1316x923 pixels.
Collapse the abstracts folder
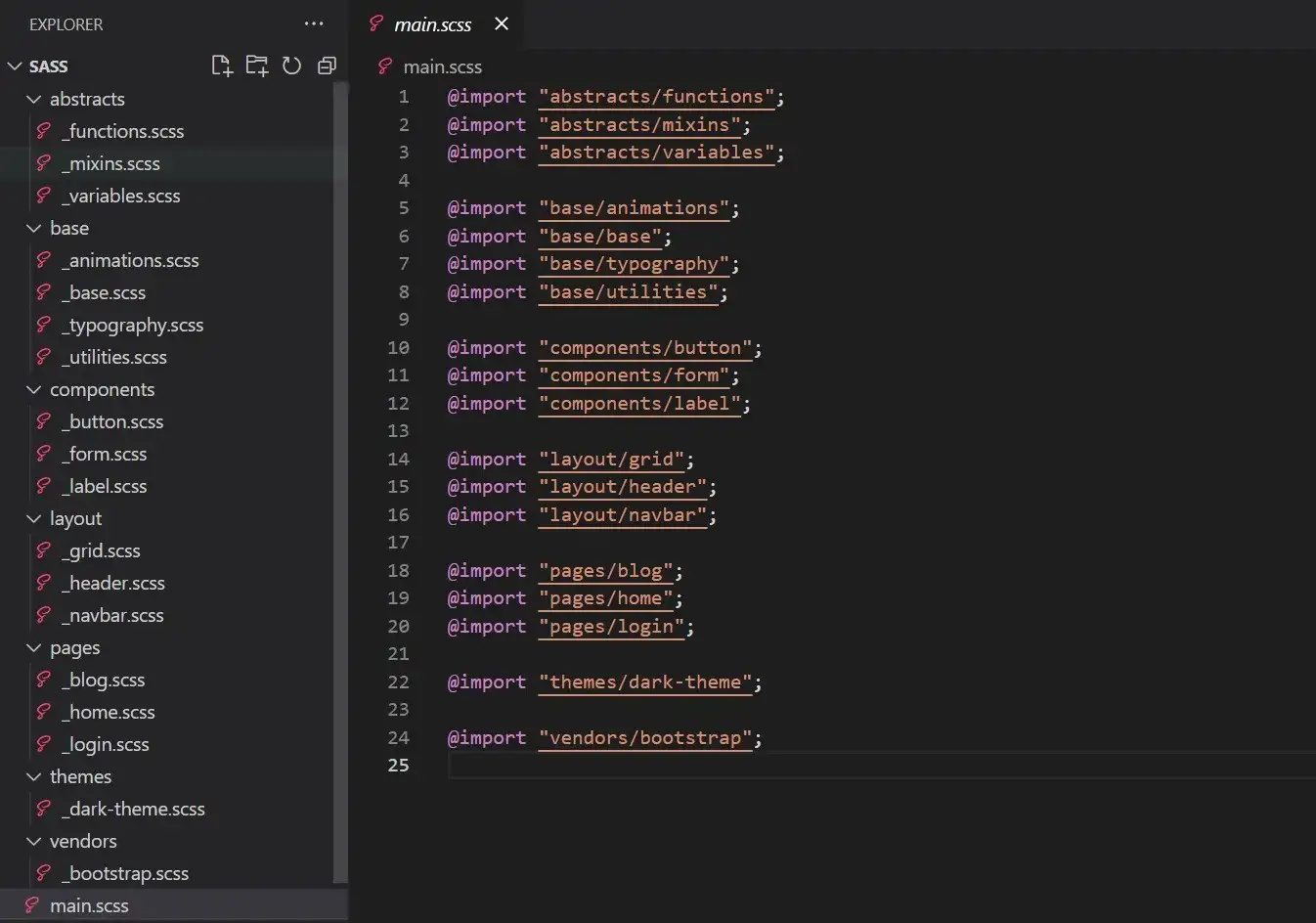pyautogui.click(x=34, y=99)
